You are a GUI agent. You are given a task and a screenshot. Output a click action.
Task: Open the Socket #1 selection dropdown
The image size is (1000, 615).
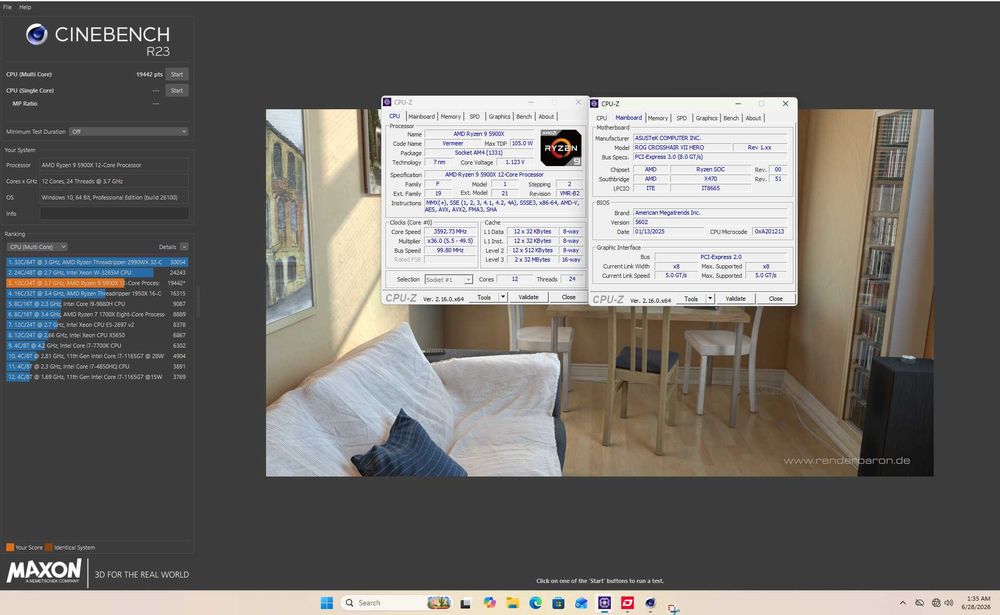tap(448, 279)
